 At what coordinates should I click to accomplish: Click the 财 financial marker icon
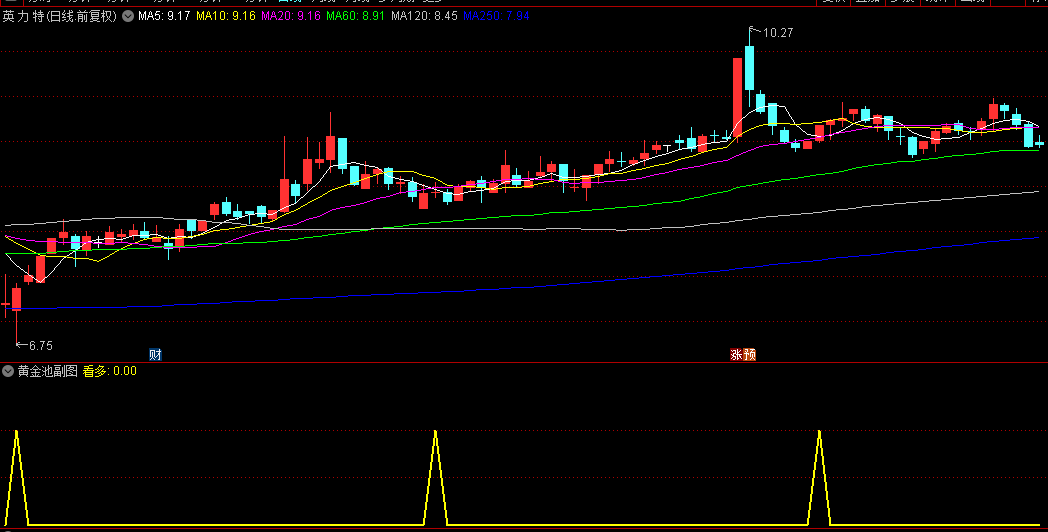coord(155,355)
